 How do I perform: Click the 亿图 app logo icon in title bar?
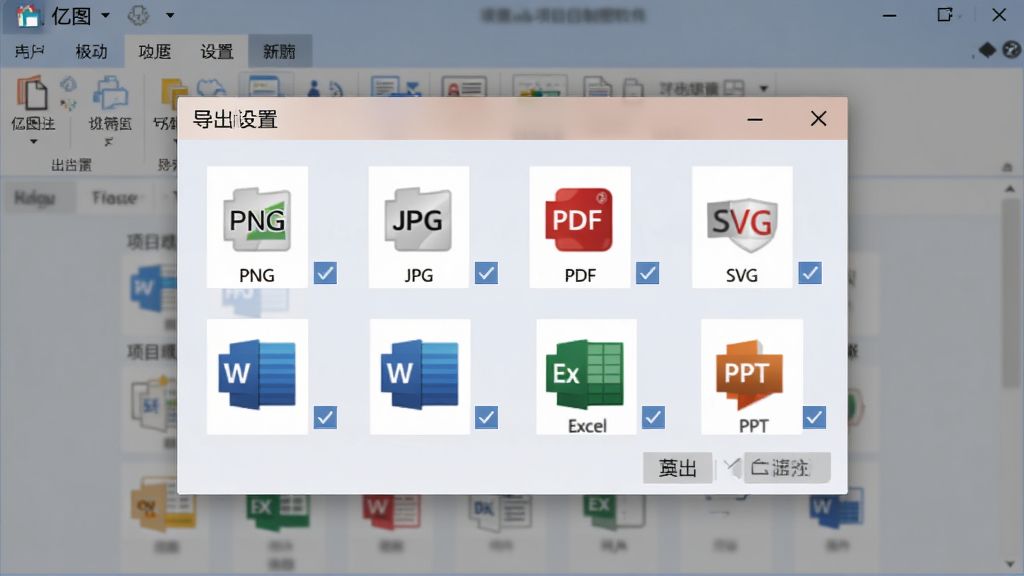click(27, 15)
